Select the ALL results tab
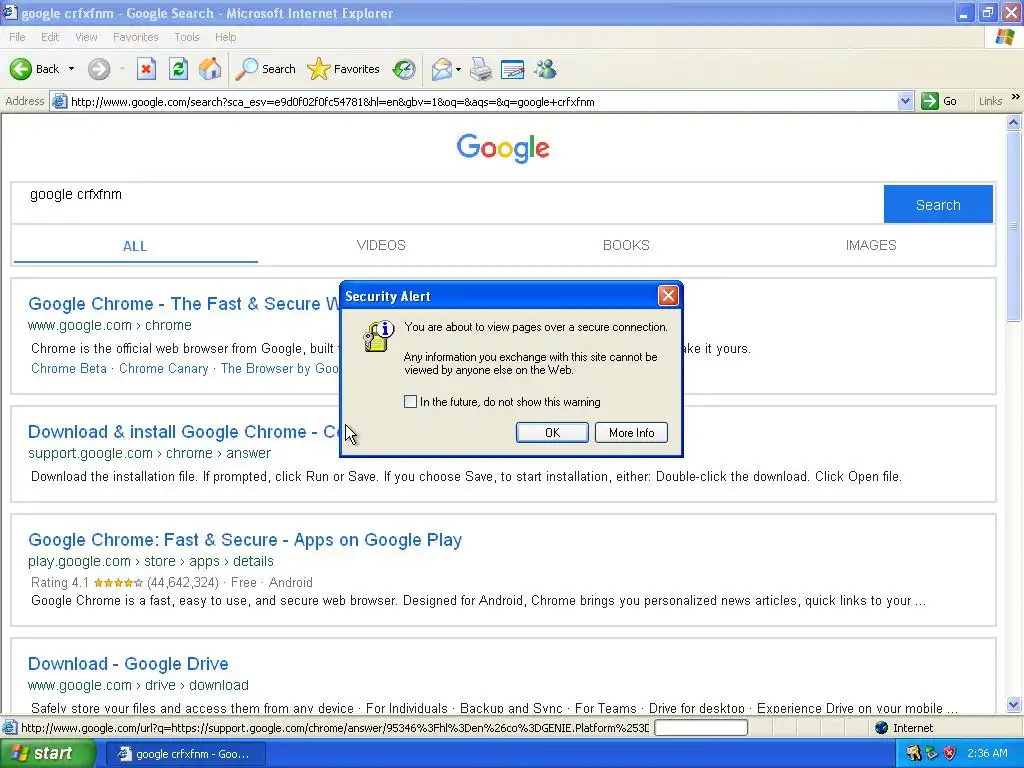 pyautogui.click(x=135, y=246)
